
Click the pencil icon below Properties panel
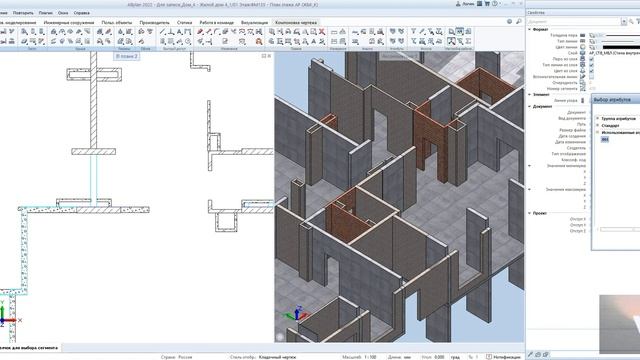point(531,354)
